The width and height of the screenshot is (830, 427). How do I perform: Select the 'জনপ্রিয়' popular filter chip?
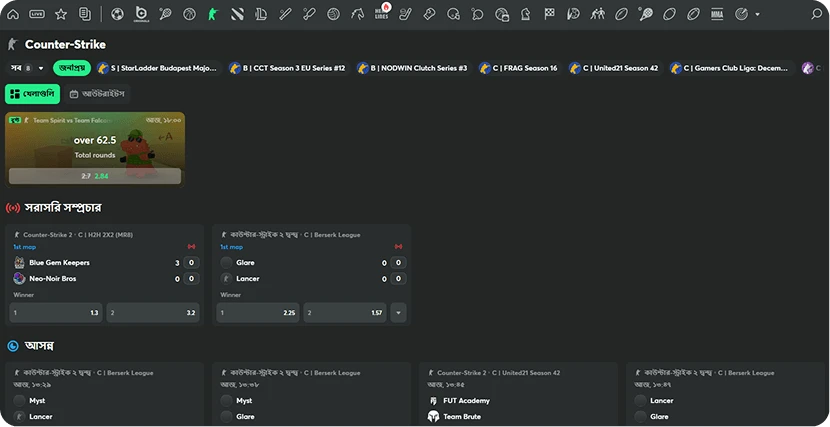tap(71, 68)
